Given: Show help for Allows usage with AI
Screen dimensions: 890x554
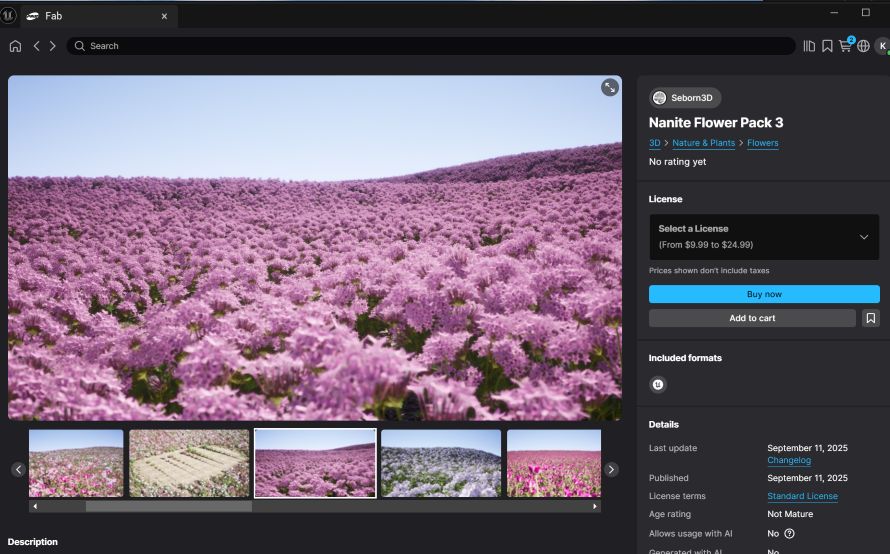Looking at the screenshot, I should pos(789,534).
